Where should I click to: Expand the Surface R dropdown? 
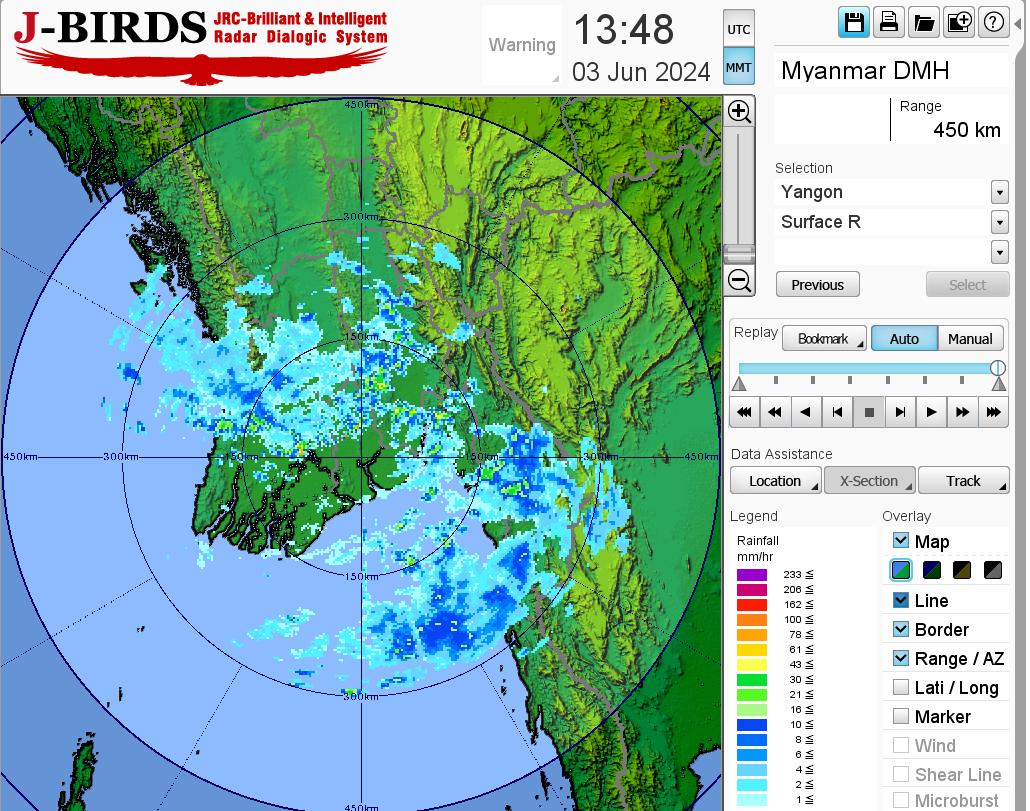coord(999,222)
